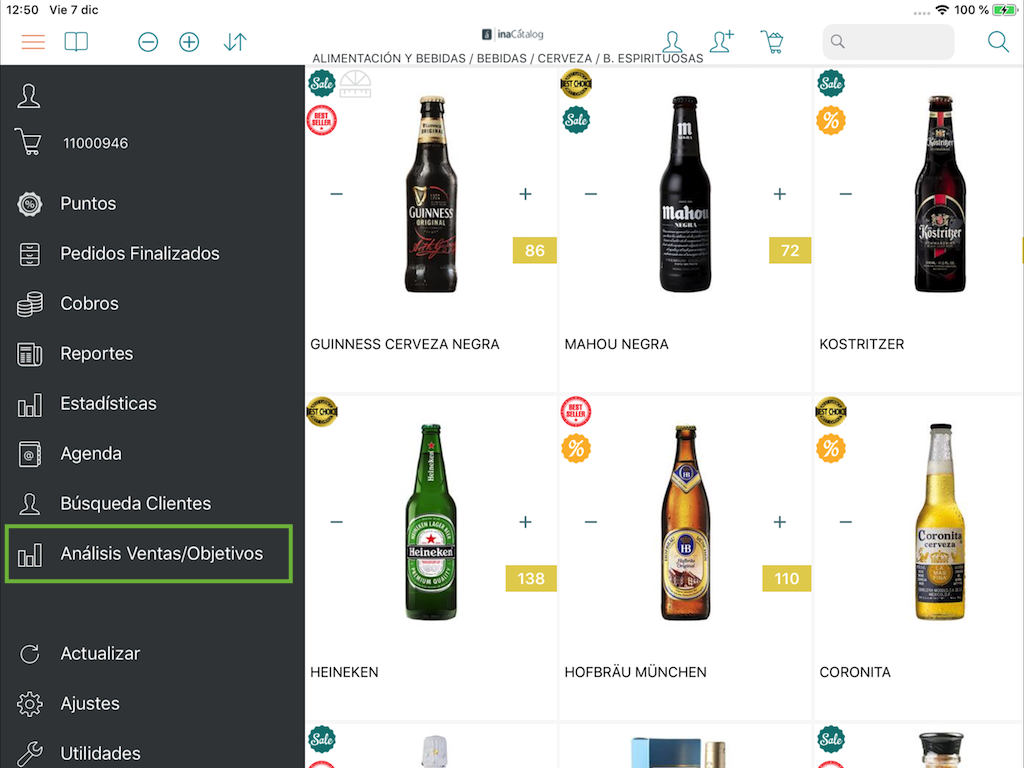
Task: Click the GUINNESS CERVEZA NEGRA product name
Action: (x=405, y=344)
